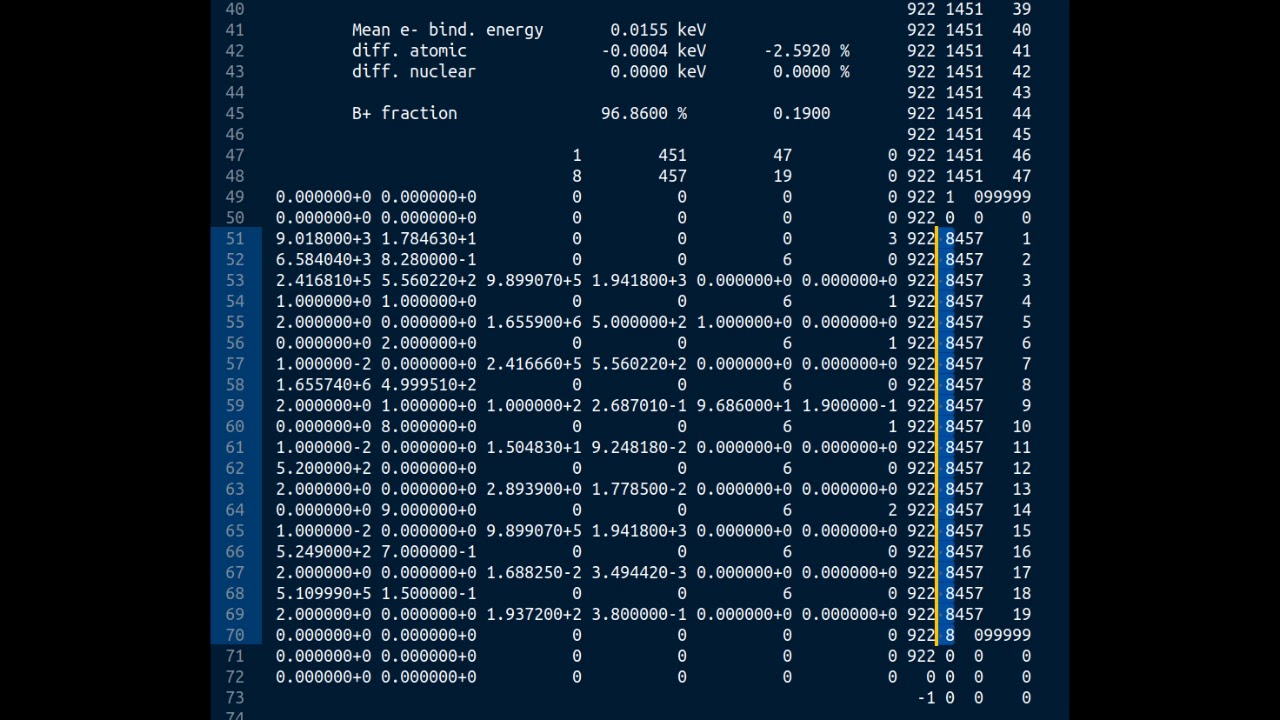Click the number 19 on line 48

pyautogui.click(x=782, y=176)
